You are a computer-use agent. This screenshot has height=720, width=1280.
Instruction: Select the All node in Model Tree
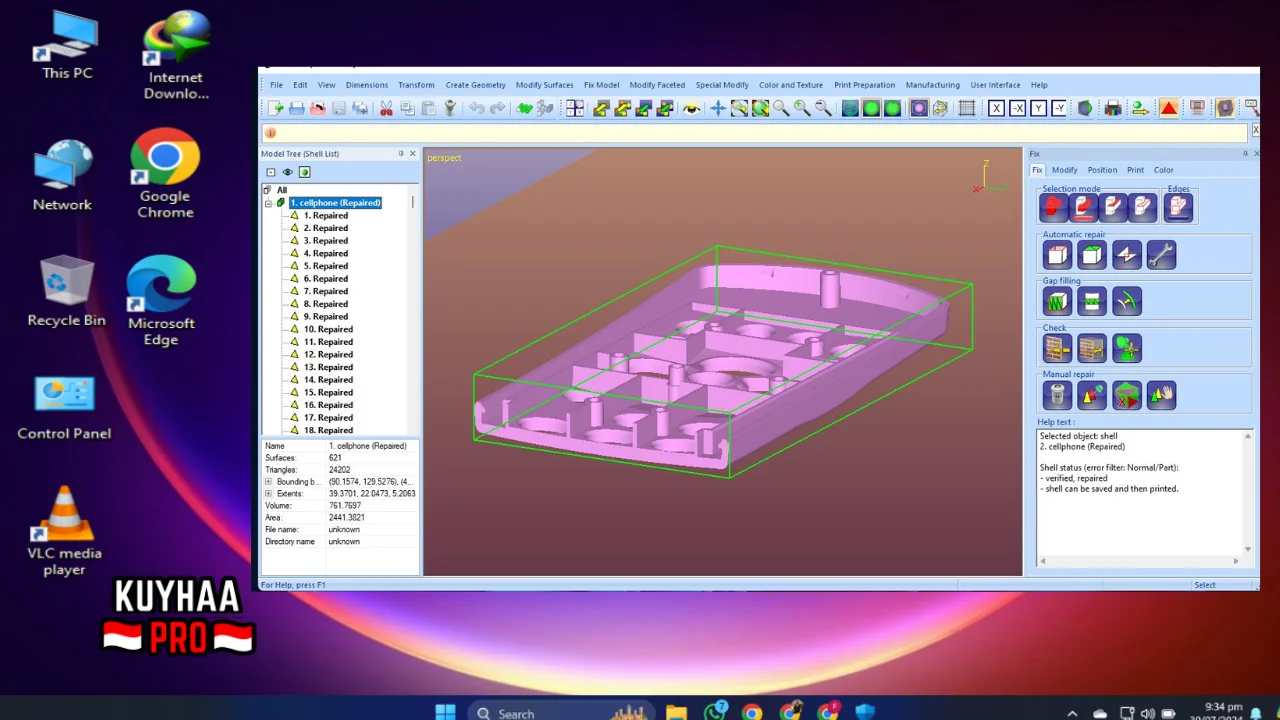(x=282, y=190)
